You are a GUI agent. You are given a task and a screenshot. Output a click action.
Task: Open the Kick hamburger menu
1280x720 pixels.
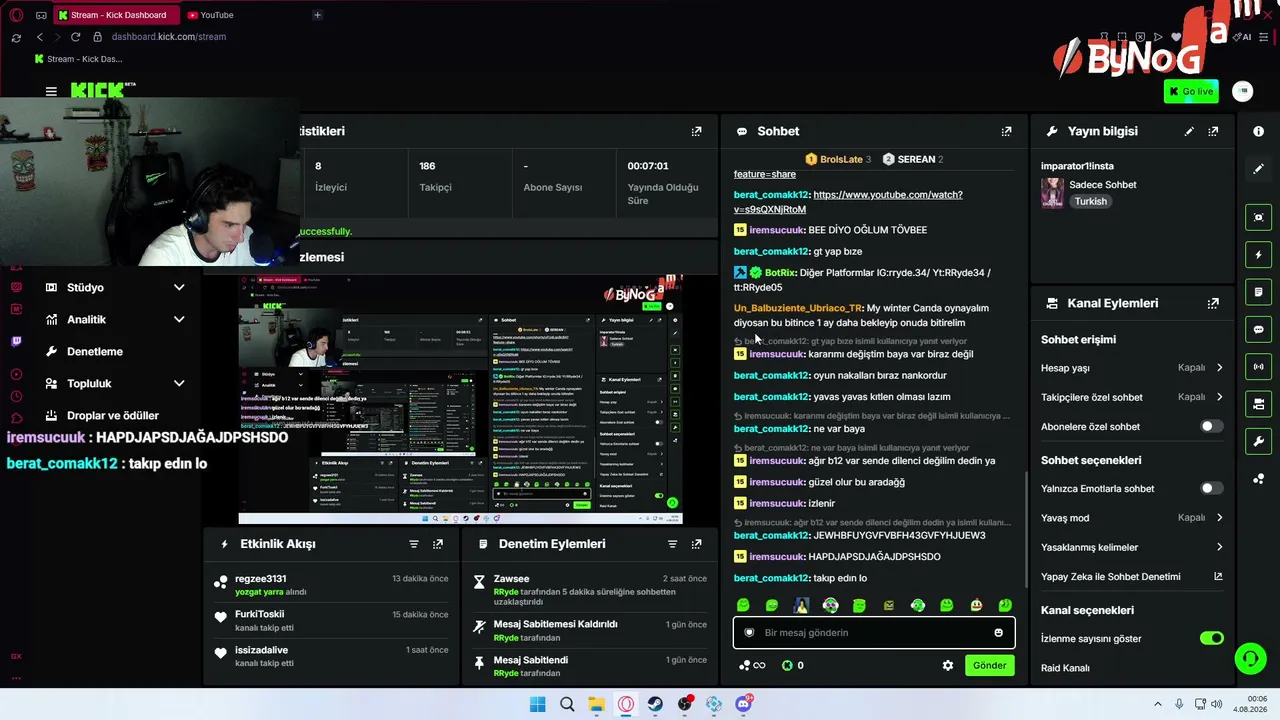[51, 91]
